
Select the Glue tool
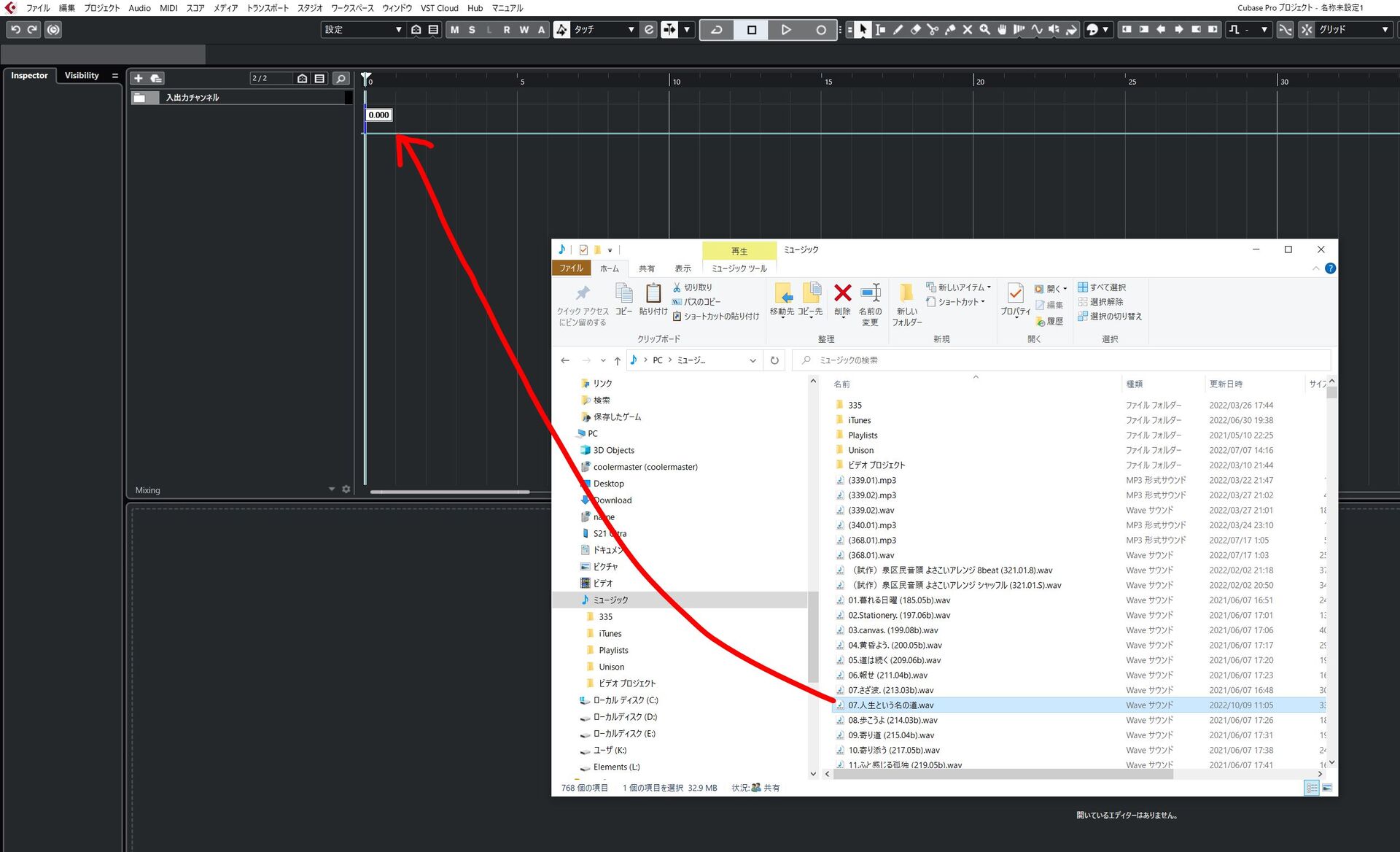(x=950, y=30)
